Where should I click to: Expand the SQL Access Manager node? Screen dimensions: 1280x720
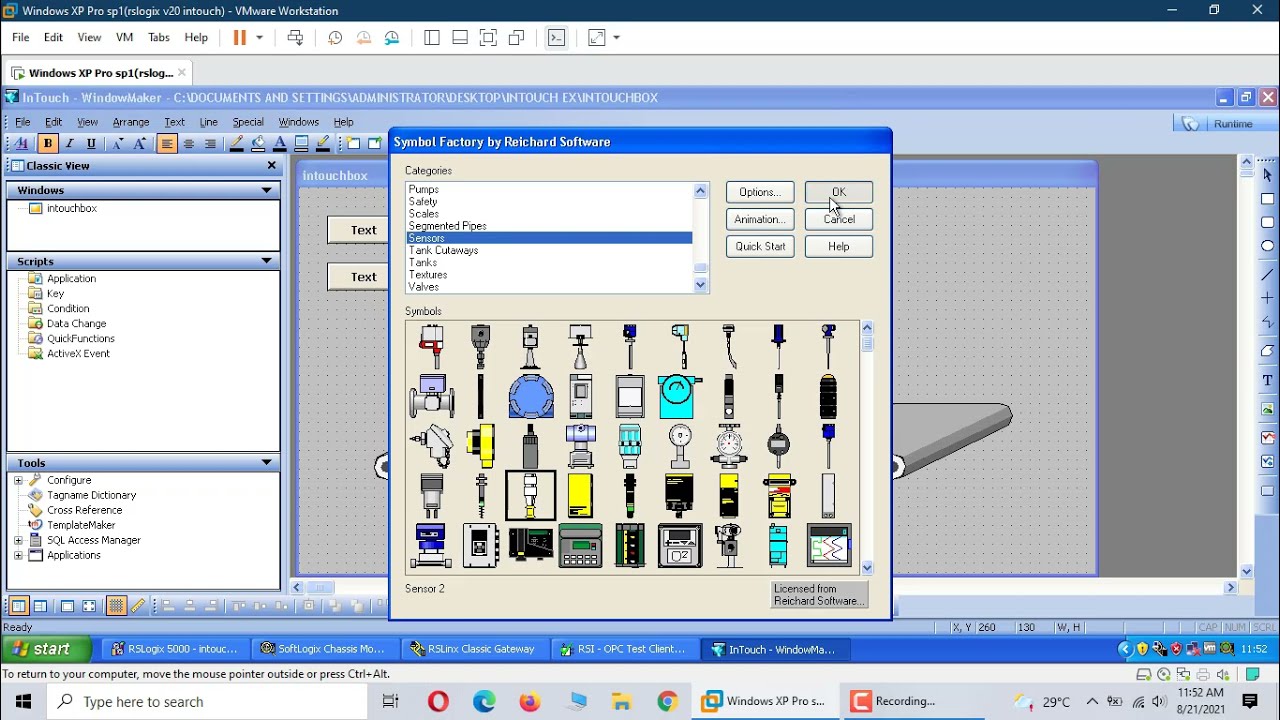tap(18, 540)
